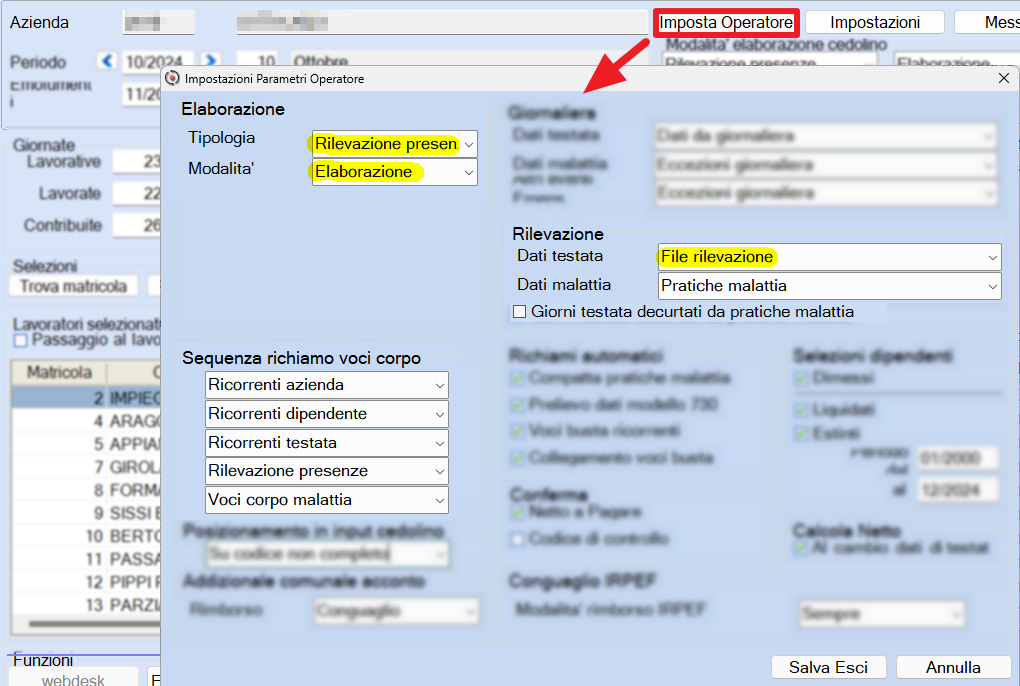Select employee row with matricola 9
This screenshot has height=686, width=1020.
click(86, 513)
